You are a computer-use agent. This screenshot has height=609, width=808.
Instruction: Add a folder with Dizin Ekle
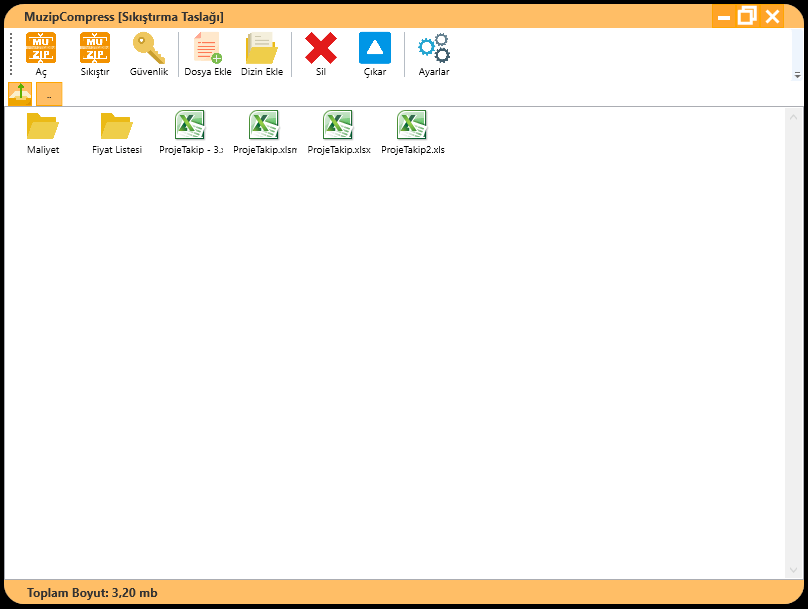click(262, 54)
